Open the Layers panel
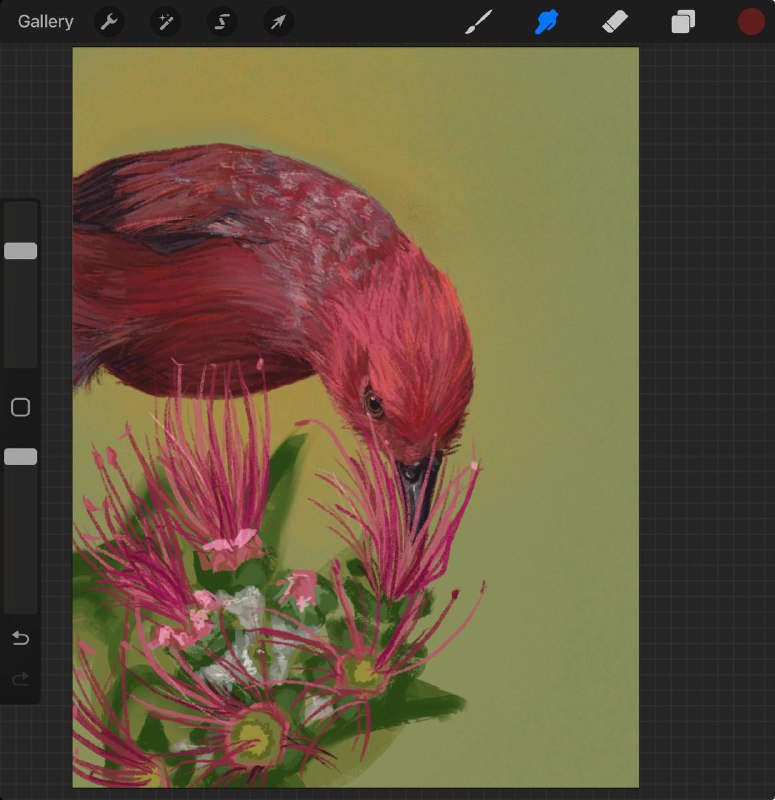 683,22
